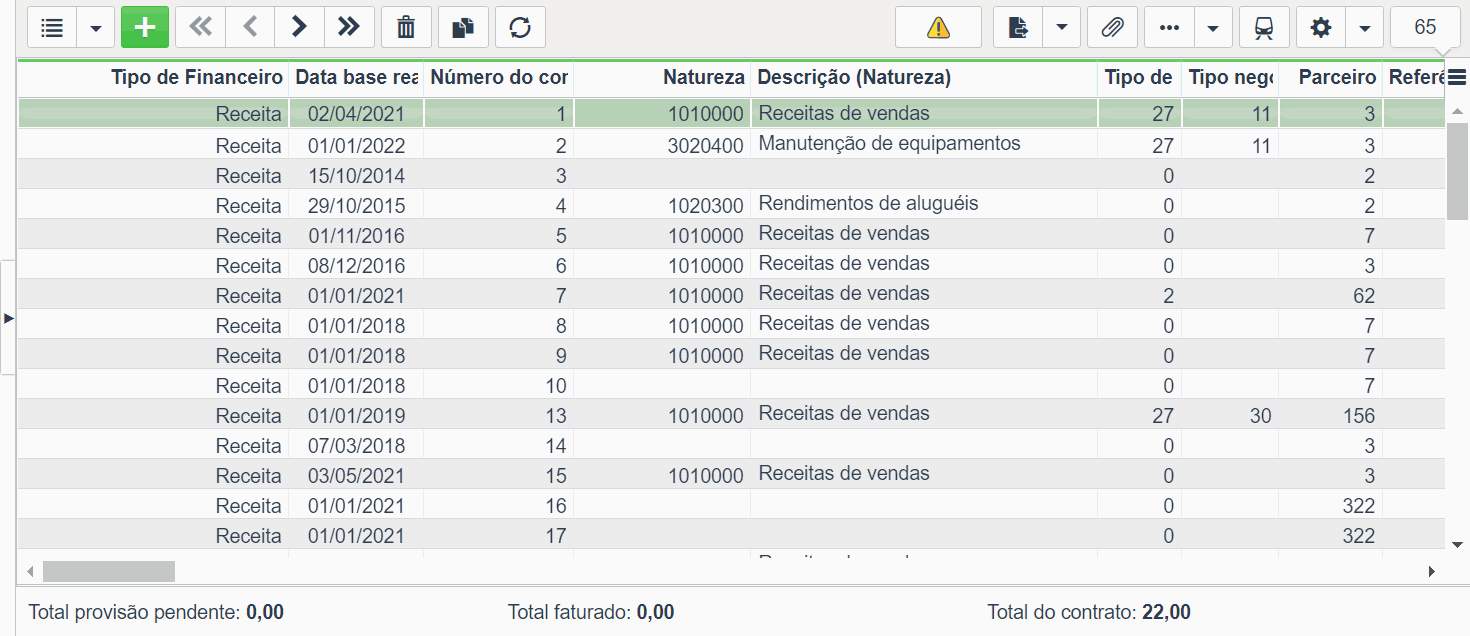
Task: Click Total do contrato value 22,00
Action: 1166,612
